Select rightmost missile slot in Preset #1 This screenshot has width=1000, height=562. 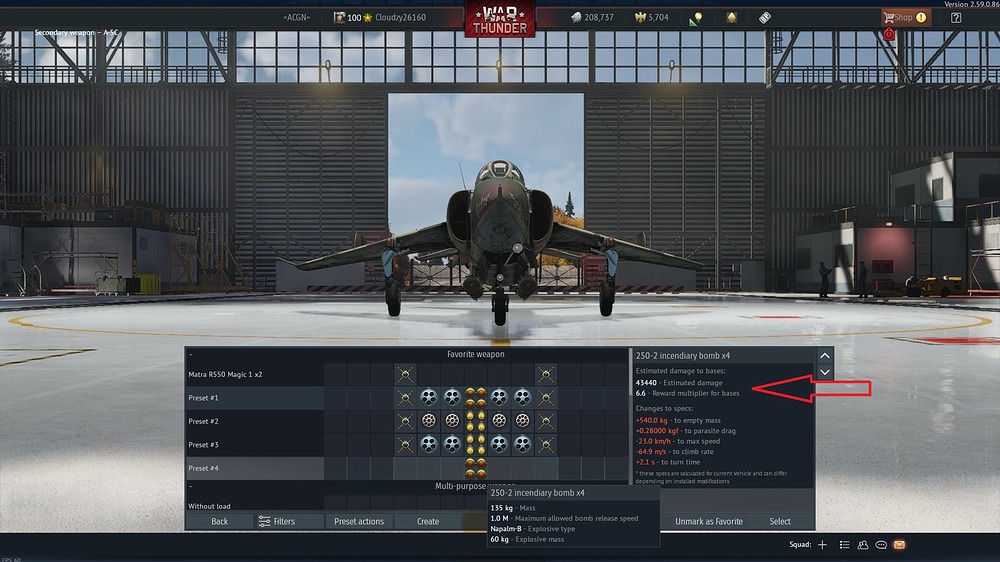pyautogui.click(x=546, y=397)
